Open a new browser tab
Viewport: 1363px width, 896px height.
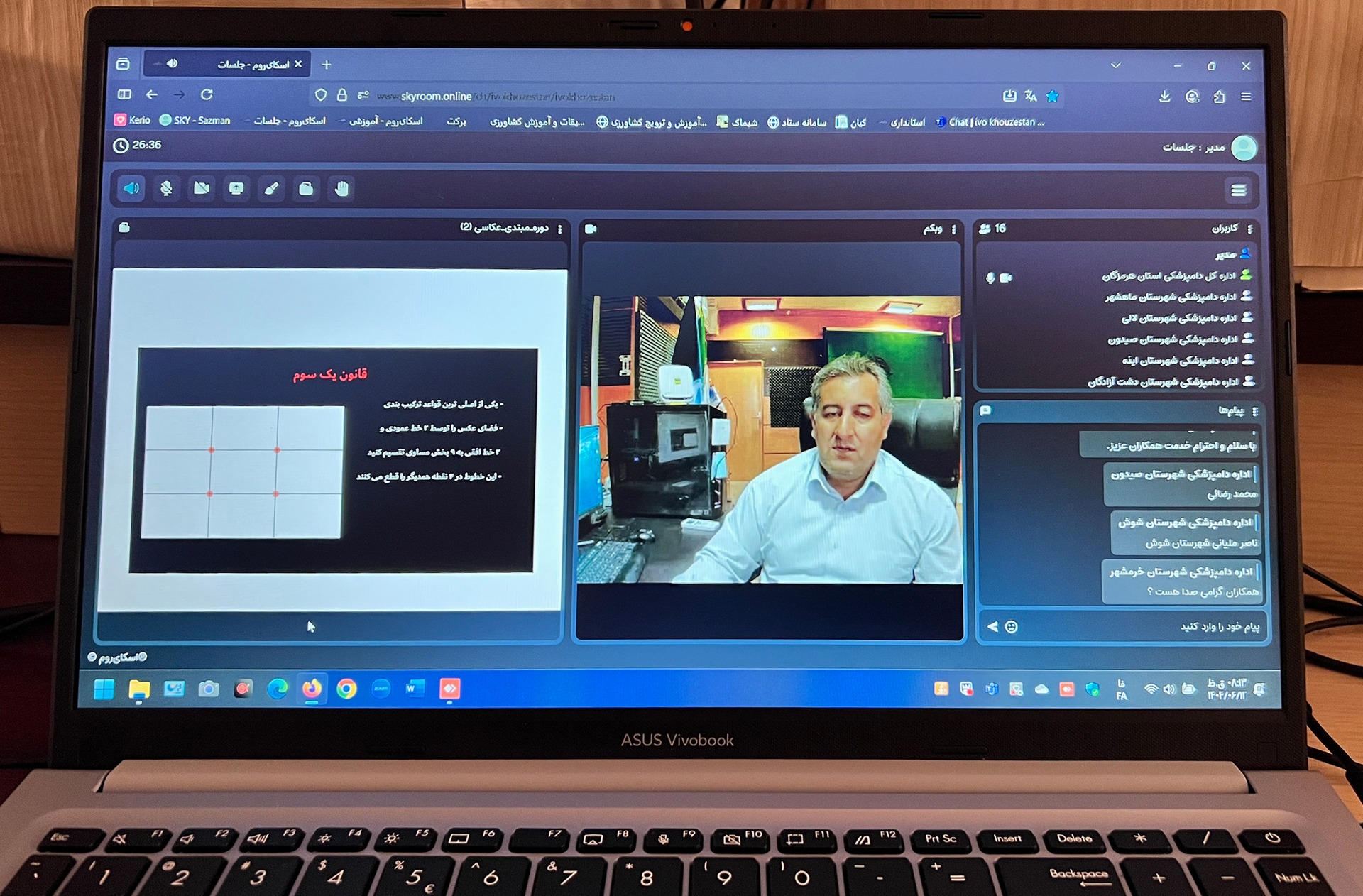[x=326, y=65]
